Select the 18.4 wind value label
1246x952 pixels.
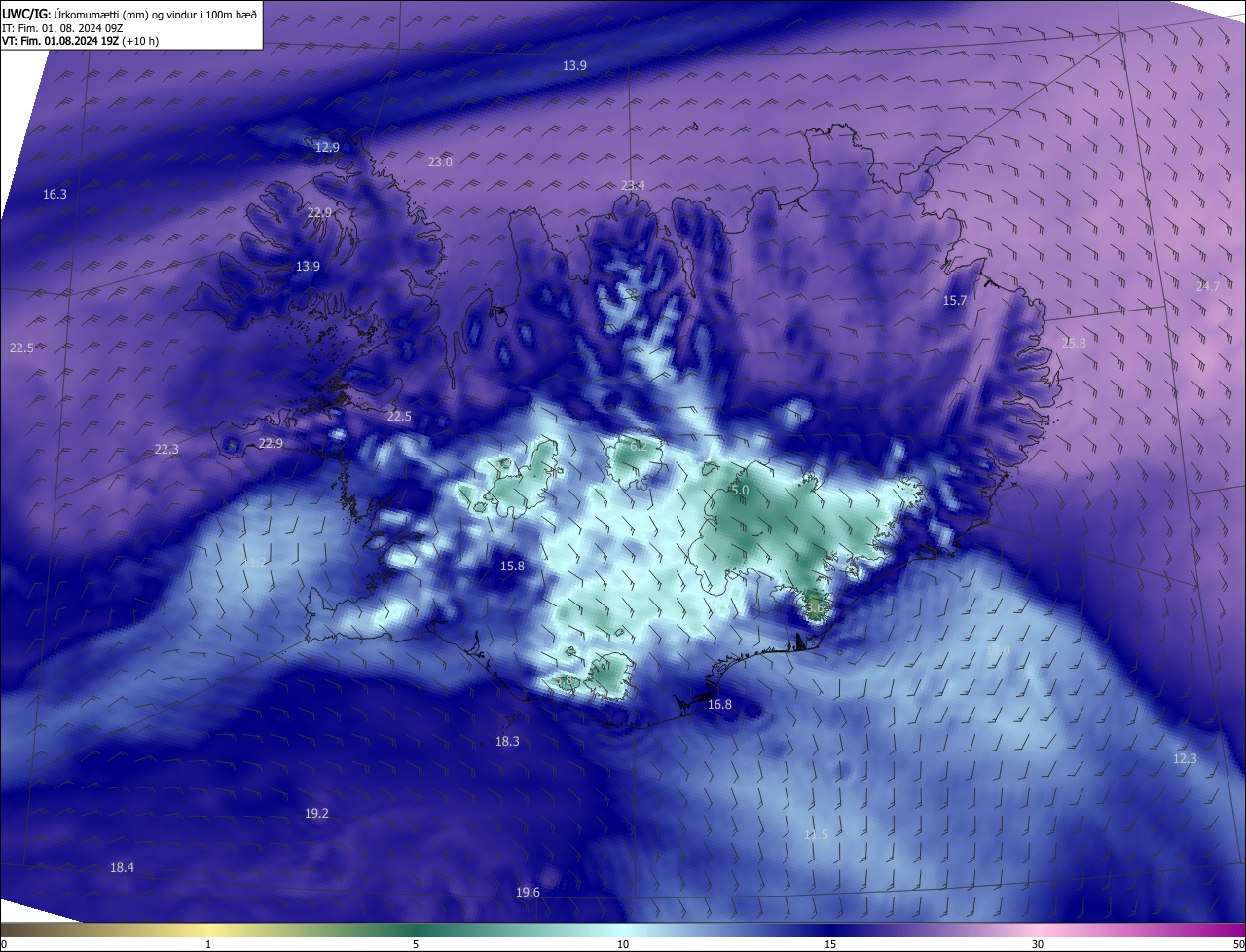122,868
